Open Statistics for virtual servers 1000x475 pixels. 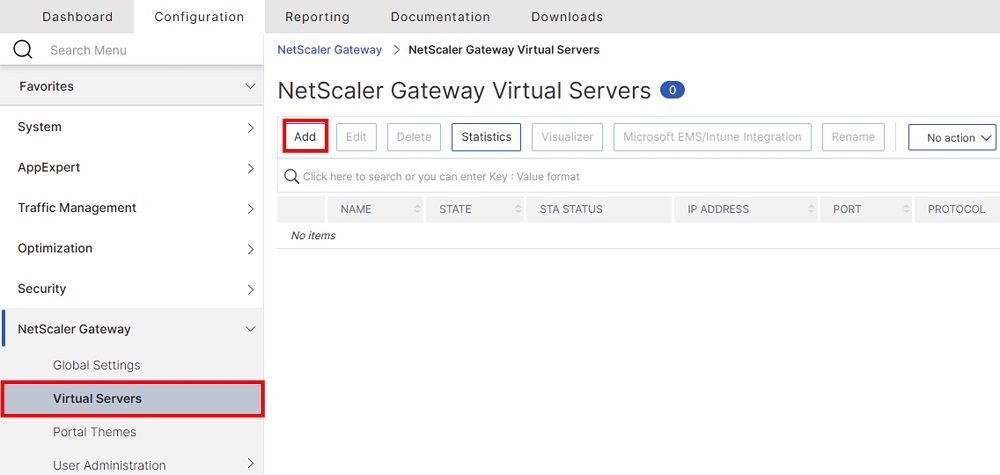[x=486, y=137]
